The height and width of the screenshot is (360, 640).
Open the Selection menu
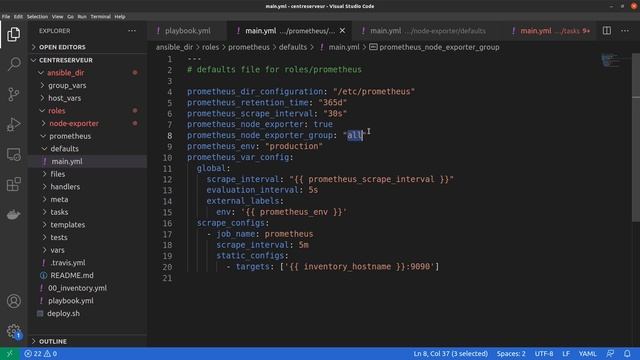[37, 17]
